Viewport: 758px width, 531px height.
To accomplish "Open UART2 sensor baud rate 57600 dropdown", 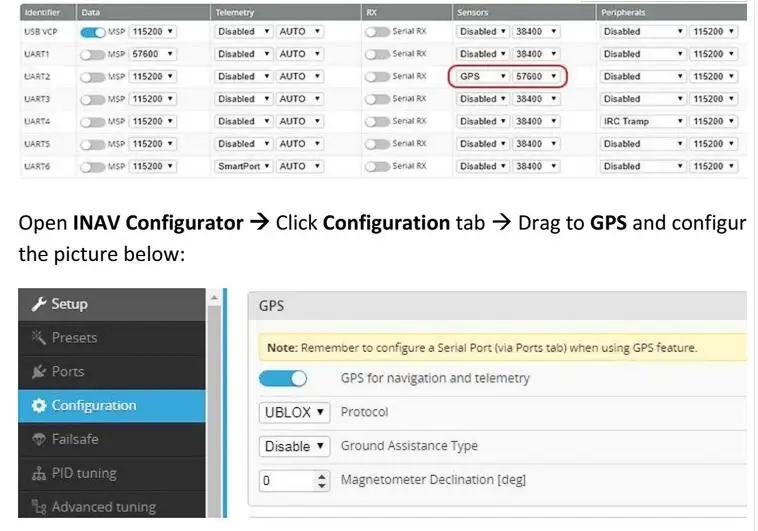I will coord(536,76).
